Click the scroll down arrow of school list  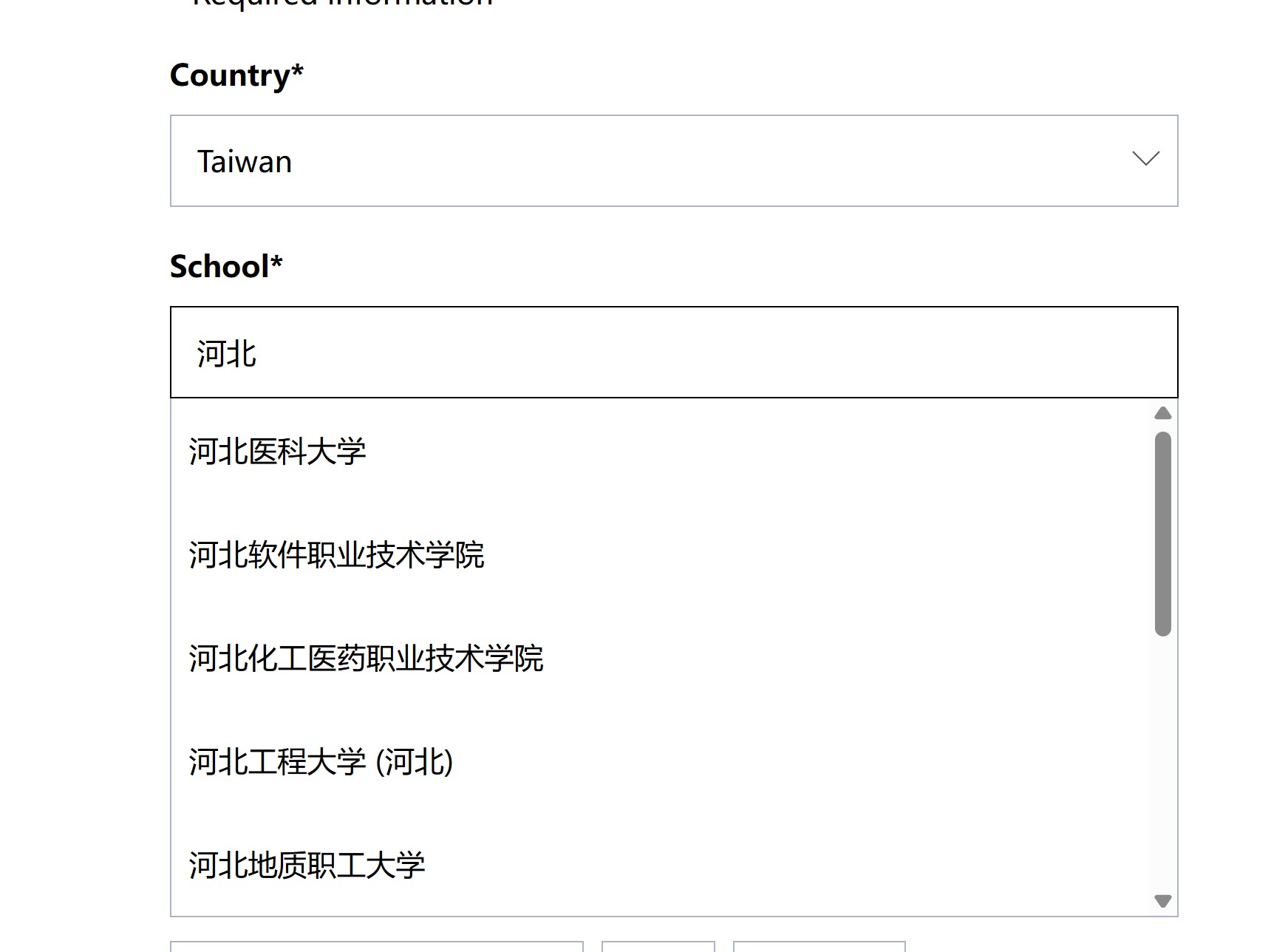[1163, 901]
